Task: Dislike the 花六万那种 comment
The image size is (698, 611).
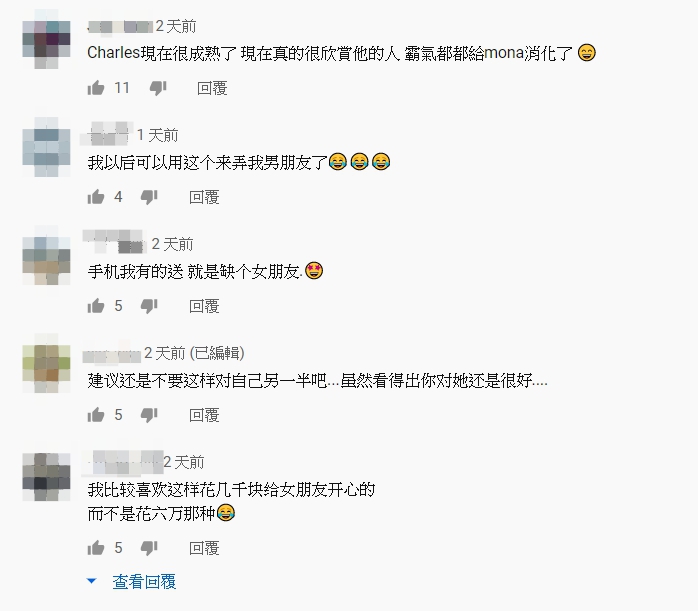Action: tap(149, 548)
